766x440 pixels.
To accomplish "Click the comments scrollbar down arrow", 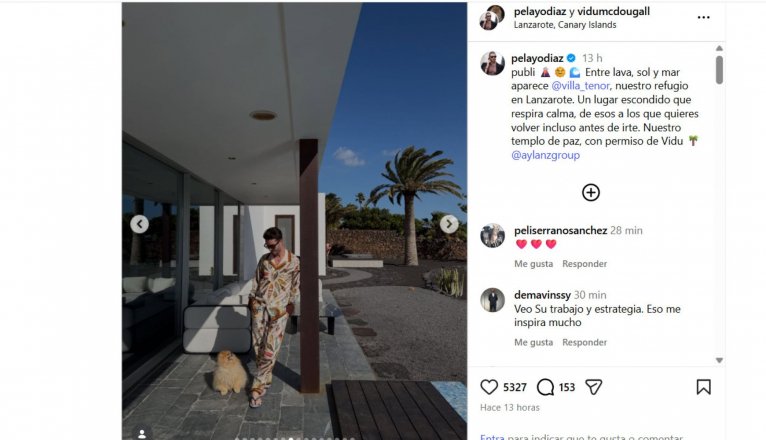I will pos(719,360).
